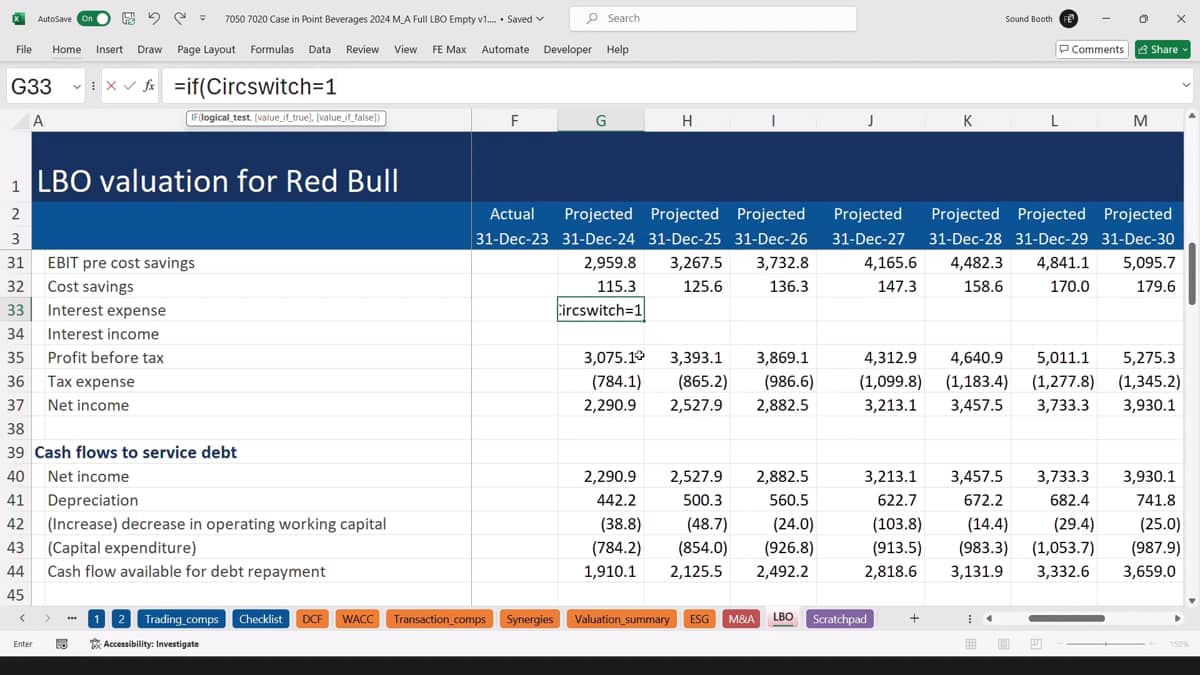Toggle the AutoSave switch
Viewport: 1200px width, 675px height.
click(94, 18)
